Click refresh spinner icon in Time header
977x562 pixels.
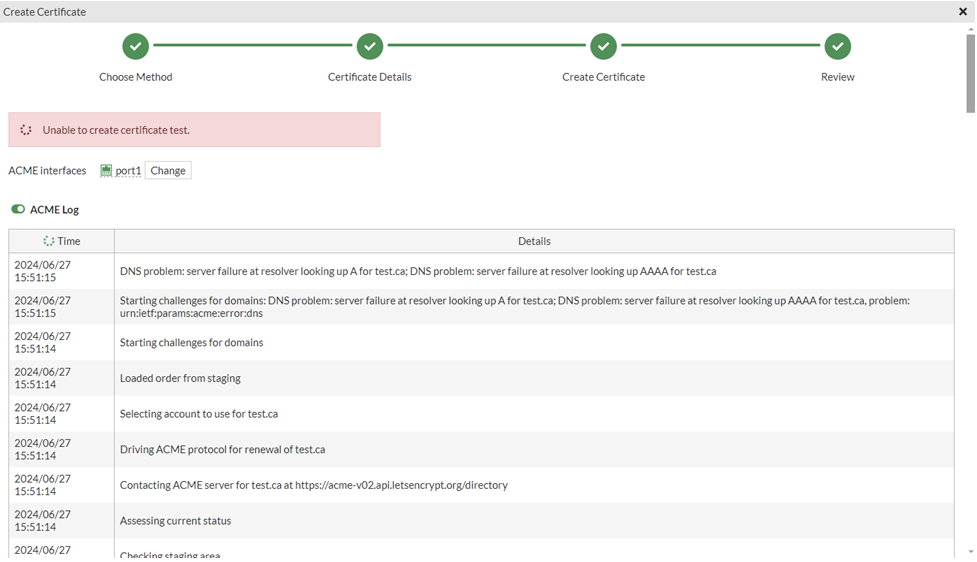tap(49, 241)
